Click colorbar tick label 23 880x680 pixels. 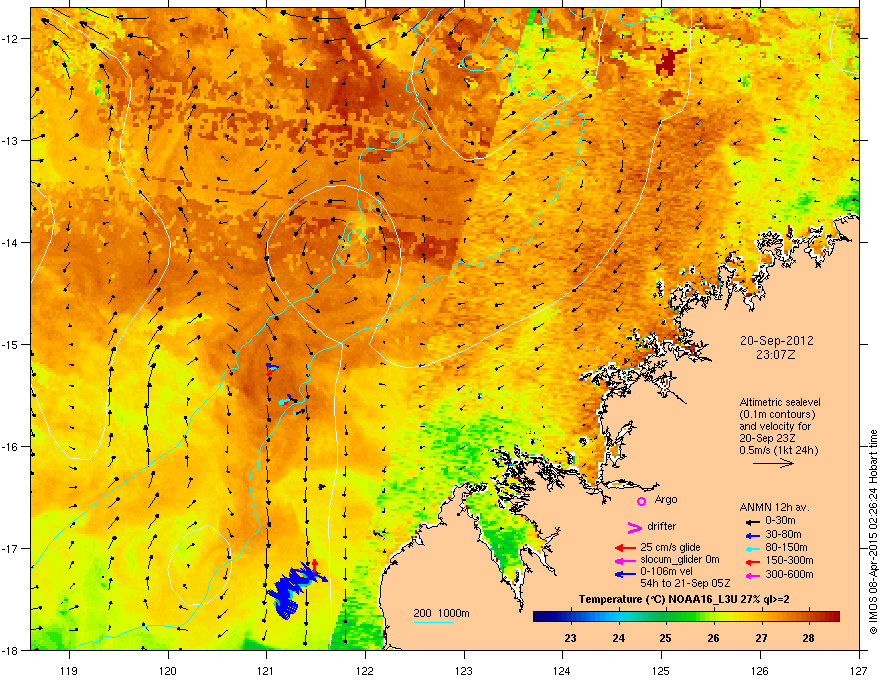pyautogui.click(x=570, y=638)
